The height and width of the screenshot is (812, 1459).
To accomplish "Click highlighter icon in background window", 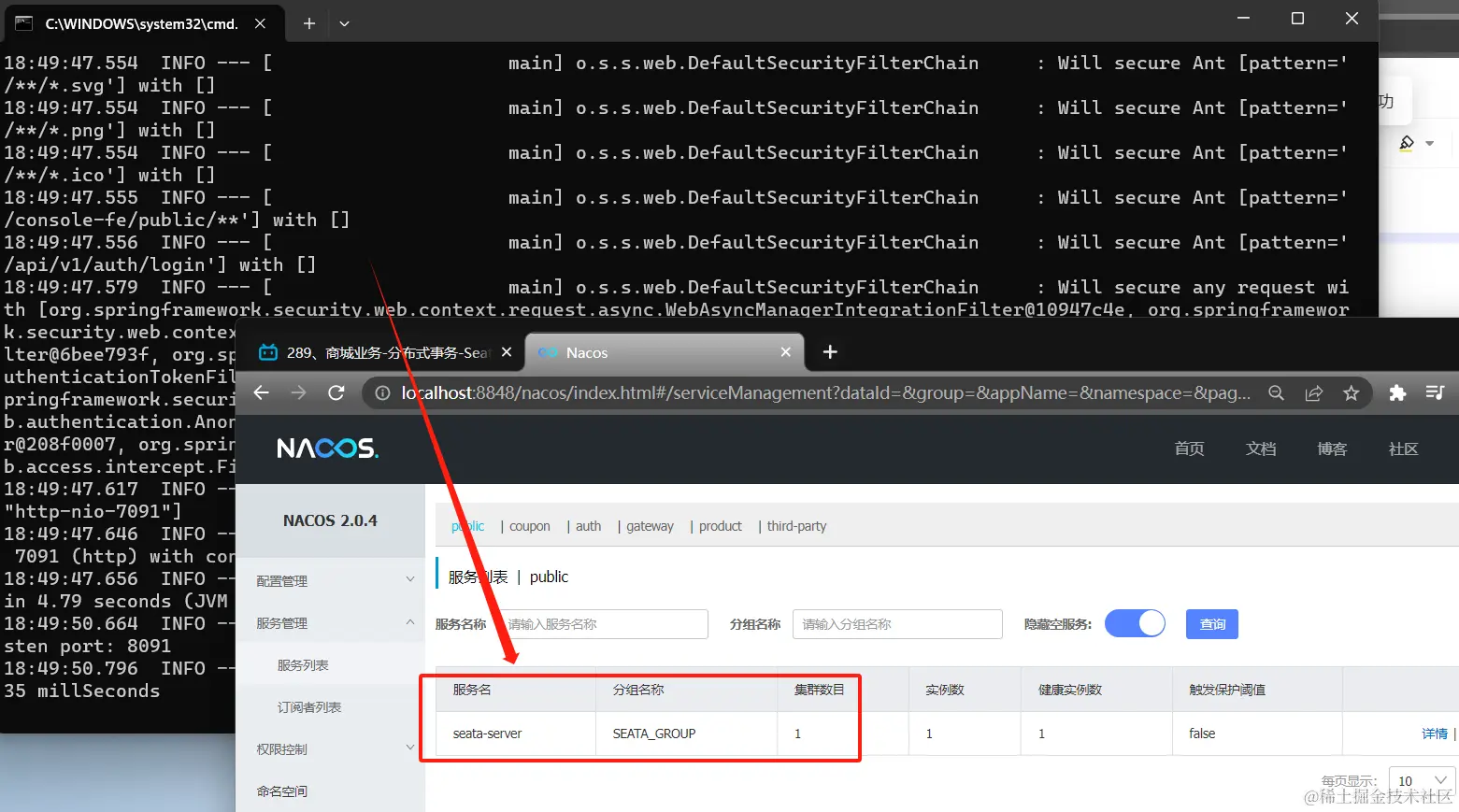I will tap(1407, 143).
